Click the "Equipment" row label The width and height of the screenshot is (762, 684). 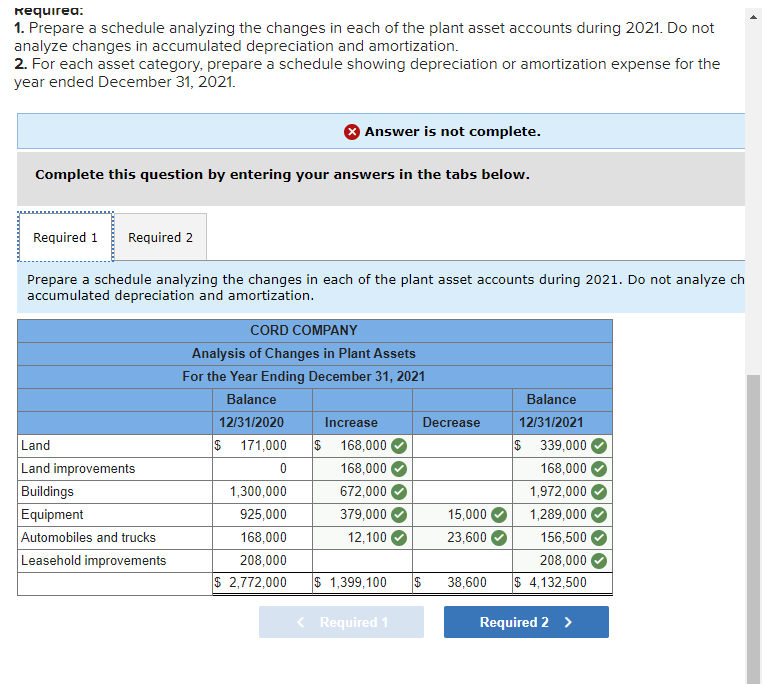click(52, 515)
